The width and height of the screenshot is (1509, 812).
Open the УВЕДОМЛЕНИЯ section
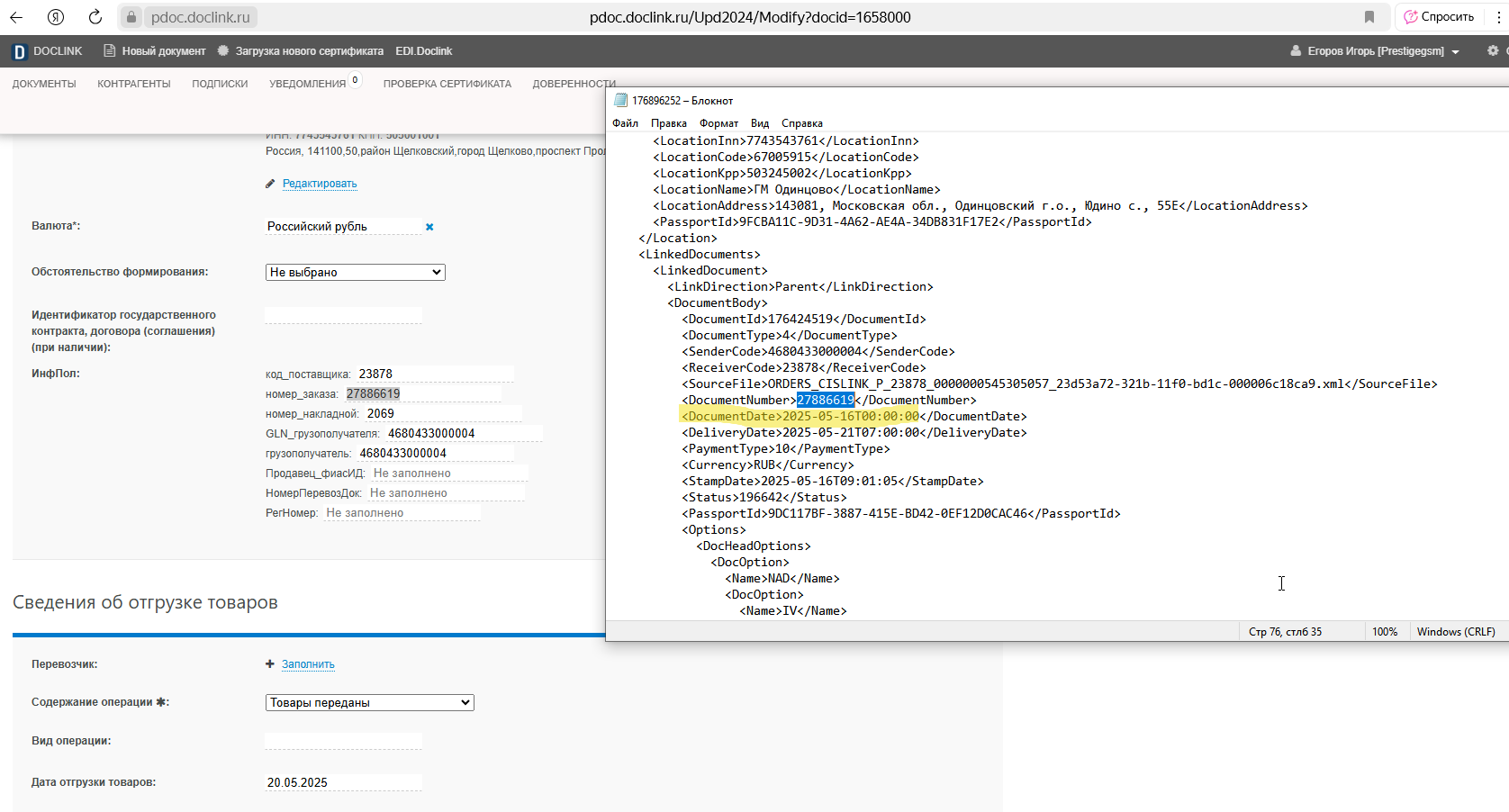coord(308,84)
